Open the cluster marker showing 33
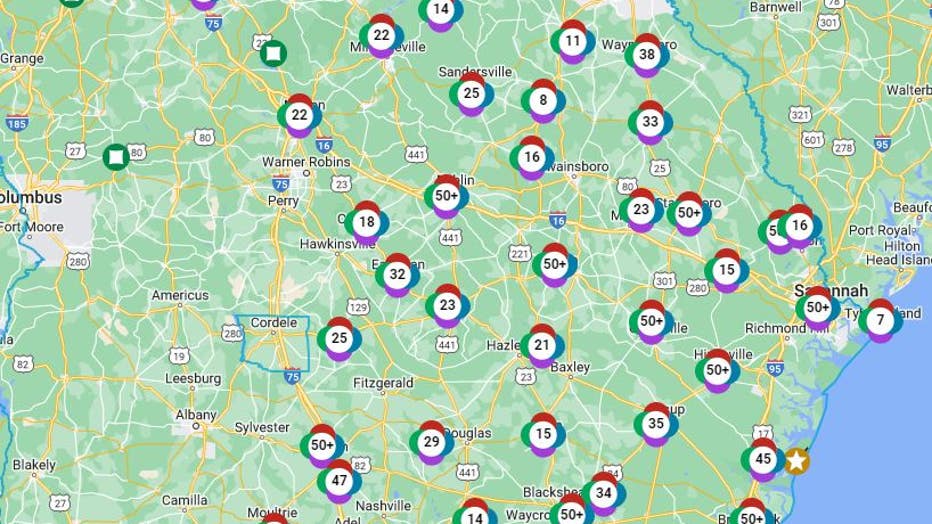932x524 pixels. pyautogui.click(x=650, y=122)
